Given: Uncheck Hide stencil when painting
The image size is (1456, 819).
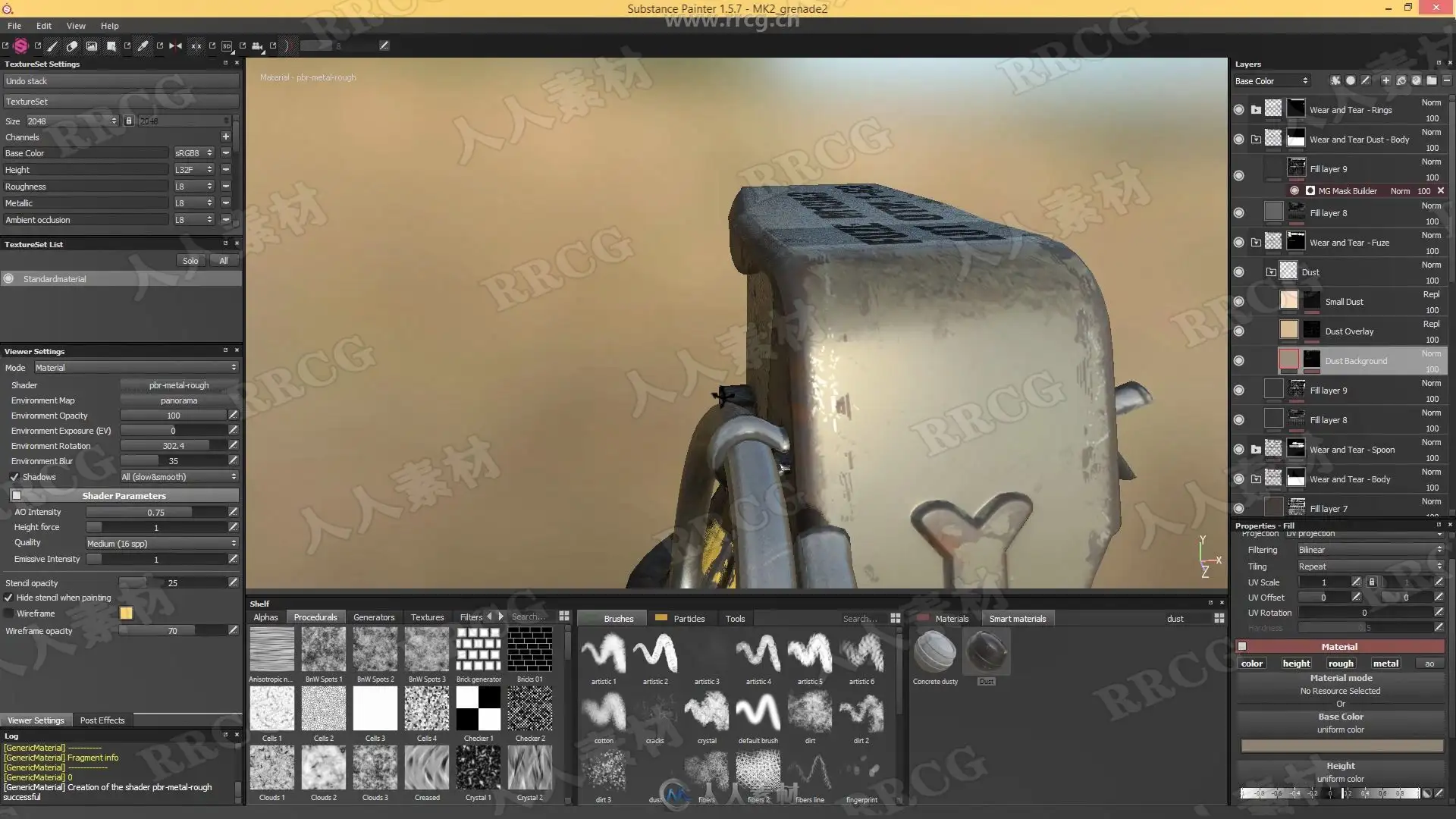Looking at the screenshot, I should point(8,598).
